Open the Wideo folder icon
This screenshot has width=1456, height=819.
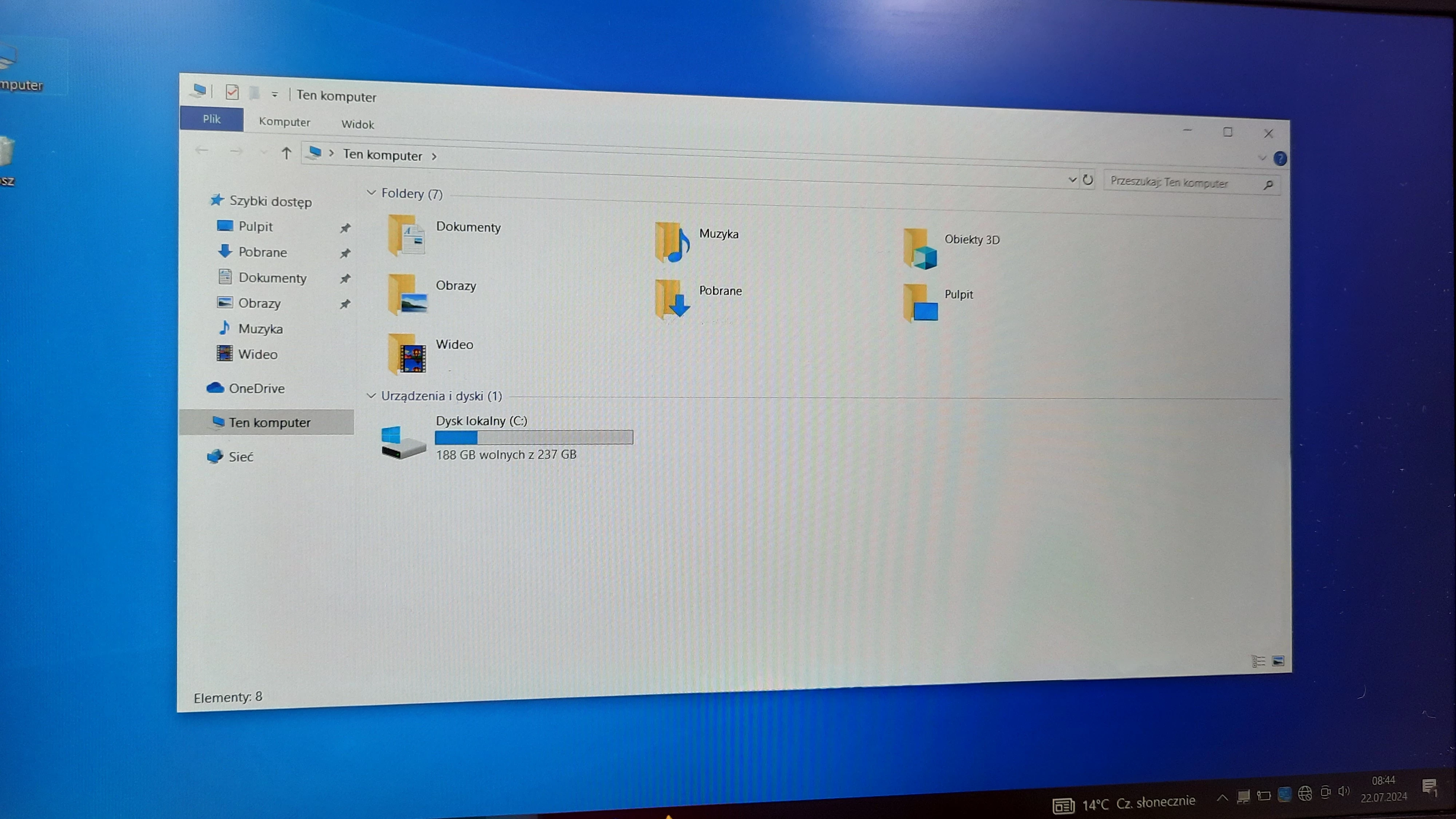coord(406,355)
